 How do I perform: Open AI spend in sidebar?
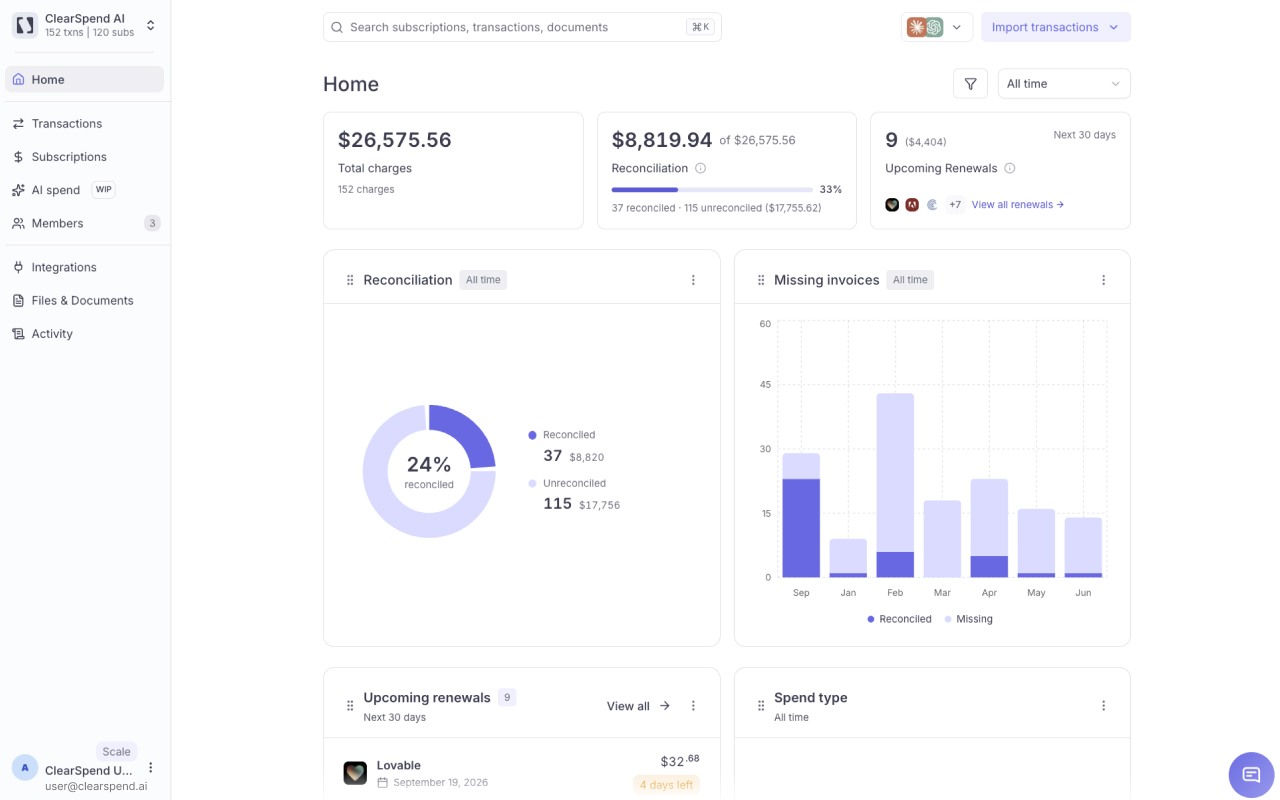(x=84, y=190)
